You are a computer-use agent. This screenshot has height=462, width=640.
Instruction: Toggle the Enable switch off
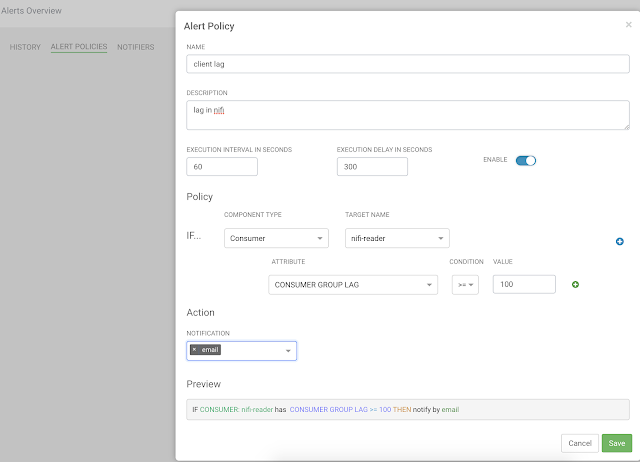[x=525, y=160]
